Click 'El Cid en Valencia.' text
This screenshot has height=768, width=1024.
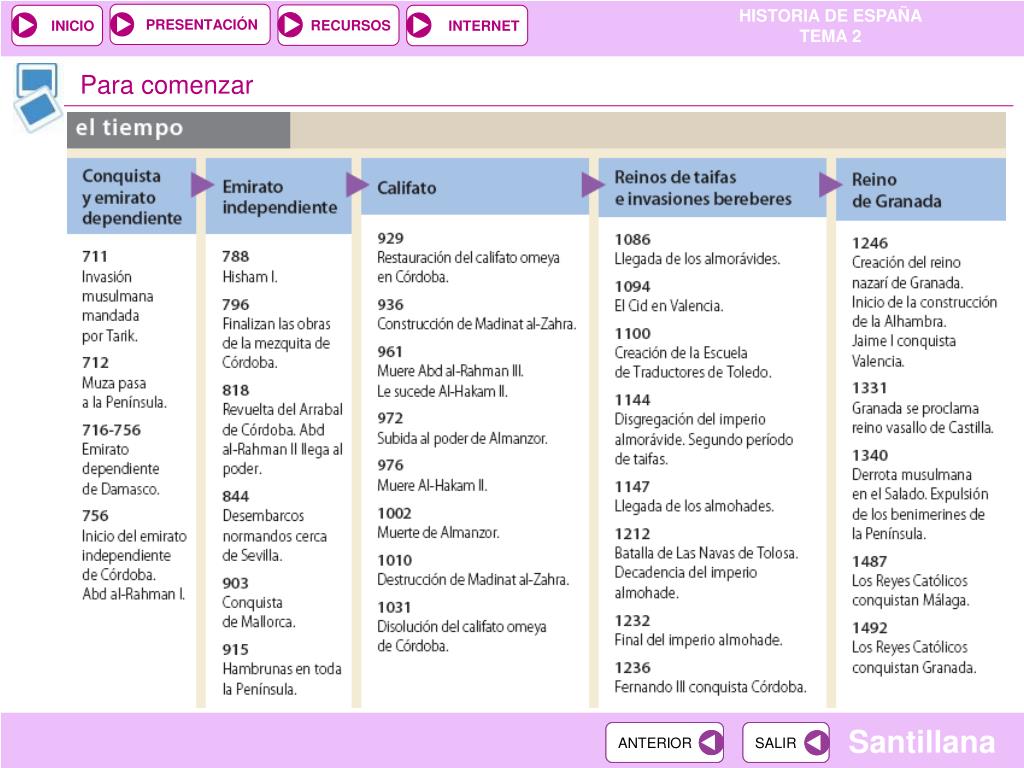coord(669,306)
